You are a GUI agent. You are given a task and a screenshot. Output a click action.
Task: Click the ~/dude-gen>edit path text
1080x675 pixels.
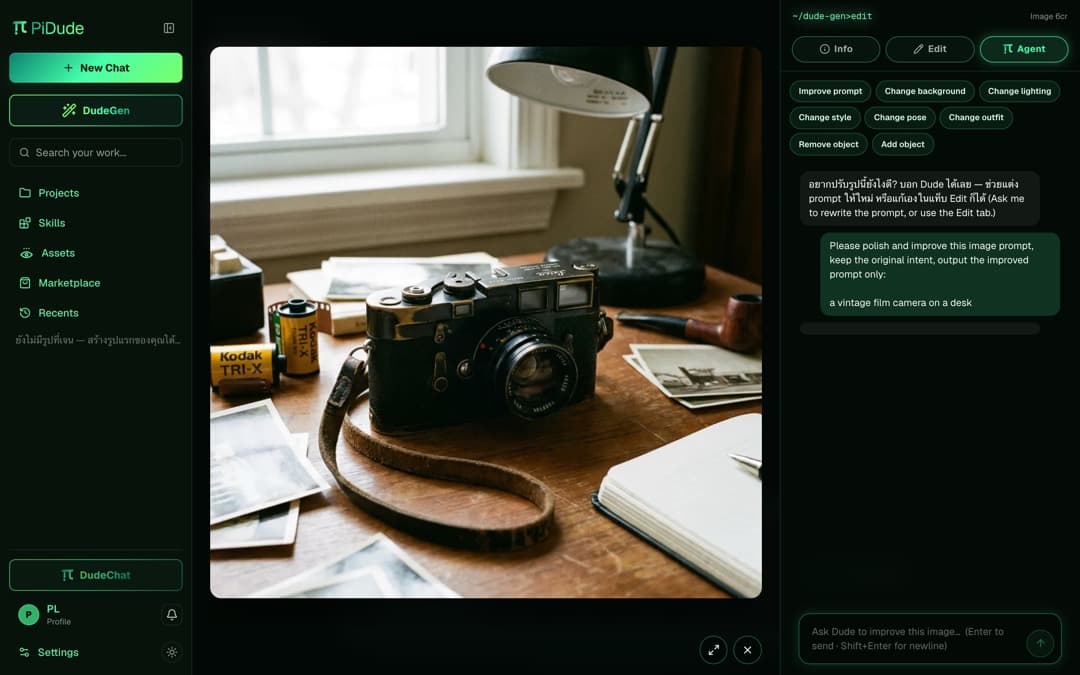point(832,16)
